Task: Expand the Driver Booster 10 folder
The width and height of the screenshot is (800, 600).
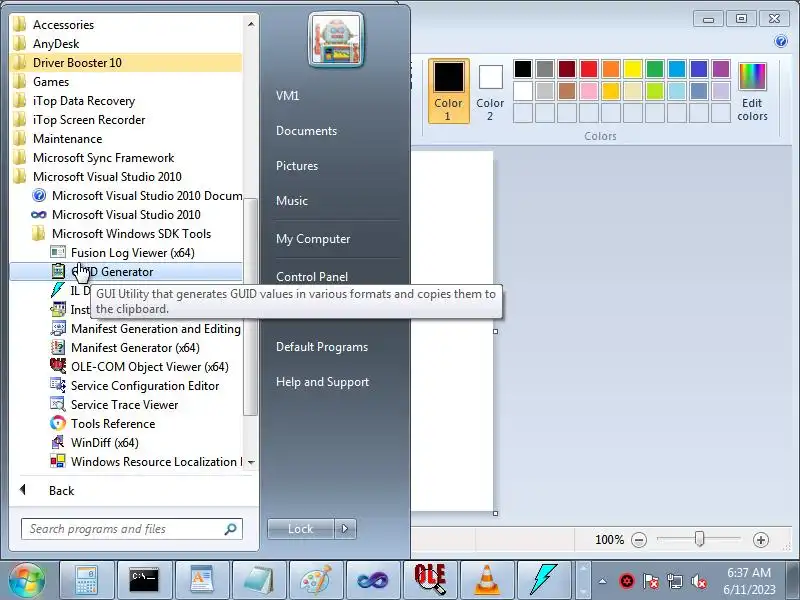Action: (x=126, y=63)
